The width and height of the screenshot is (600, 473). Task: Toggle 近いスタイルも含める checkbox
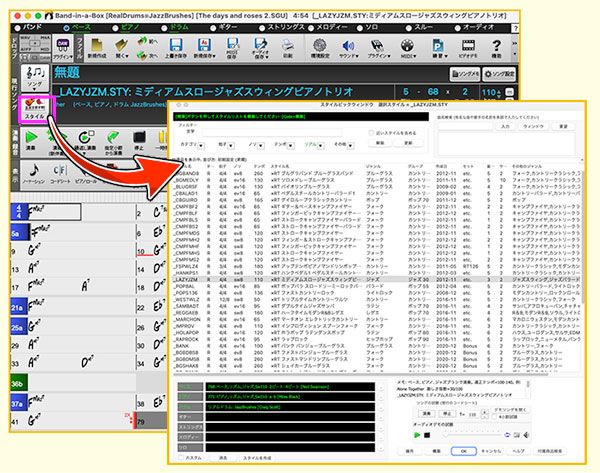point(371,133)
